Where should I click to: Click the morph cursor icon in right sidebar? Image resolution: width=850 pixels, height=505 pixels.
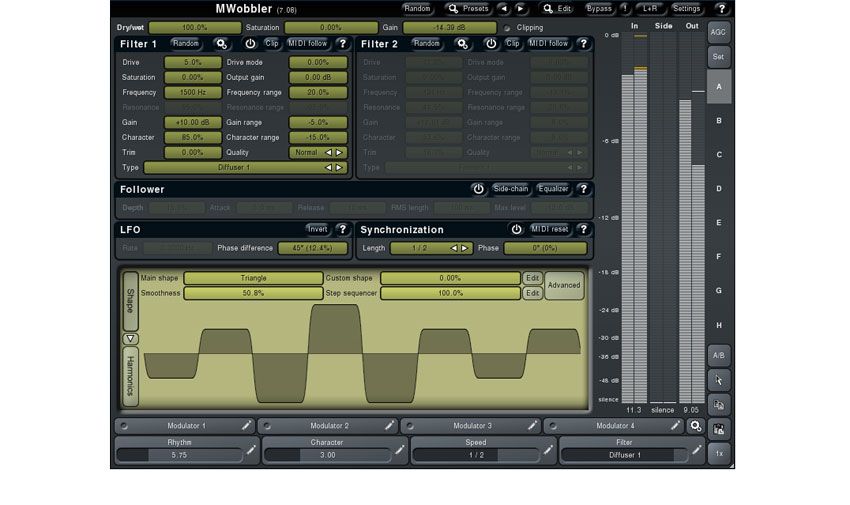point(719,380)
